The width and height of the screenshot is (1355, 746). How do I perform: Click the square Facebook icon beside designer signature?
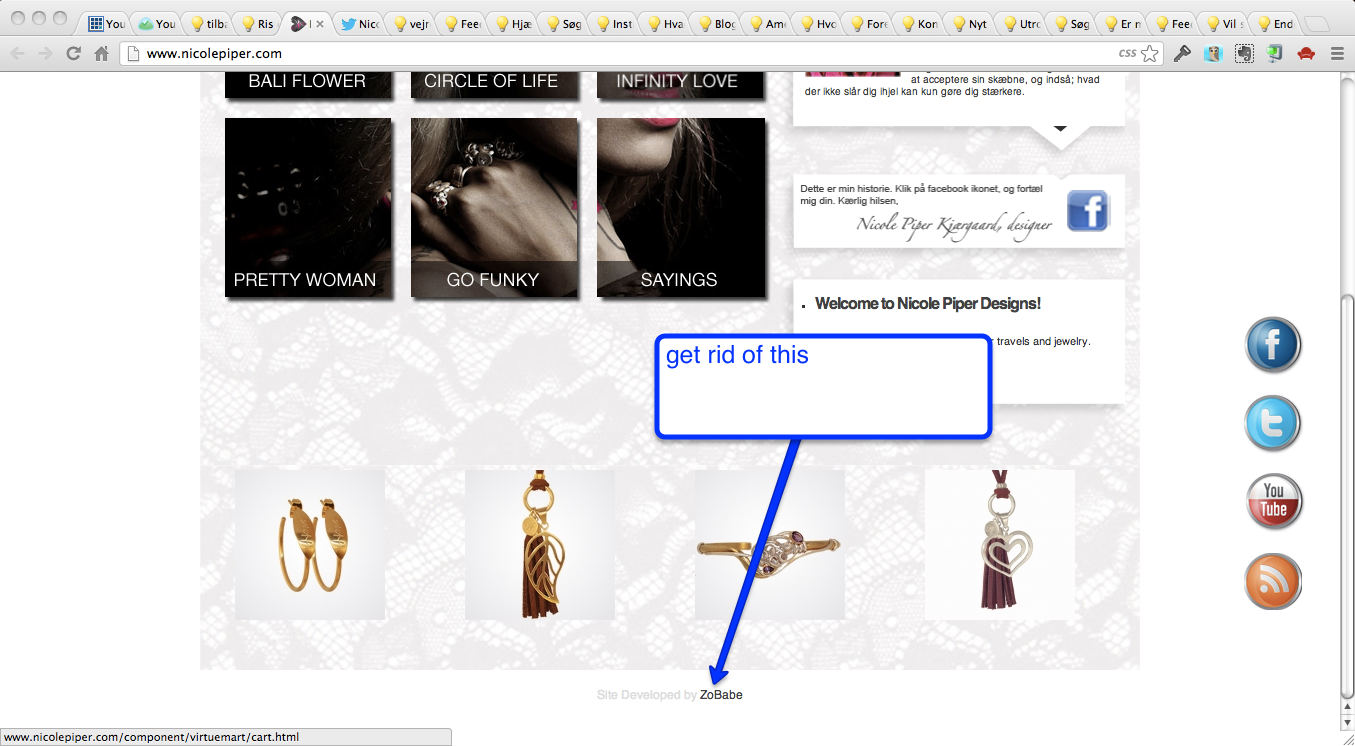tap(1087, 211)
